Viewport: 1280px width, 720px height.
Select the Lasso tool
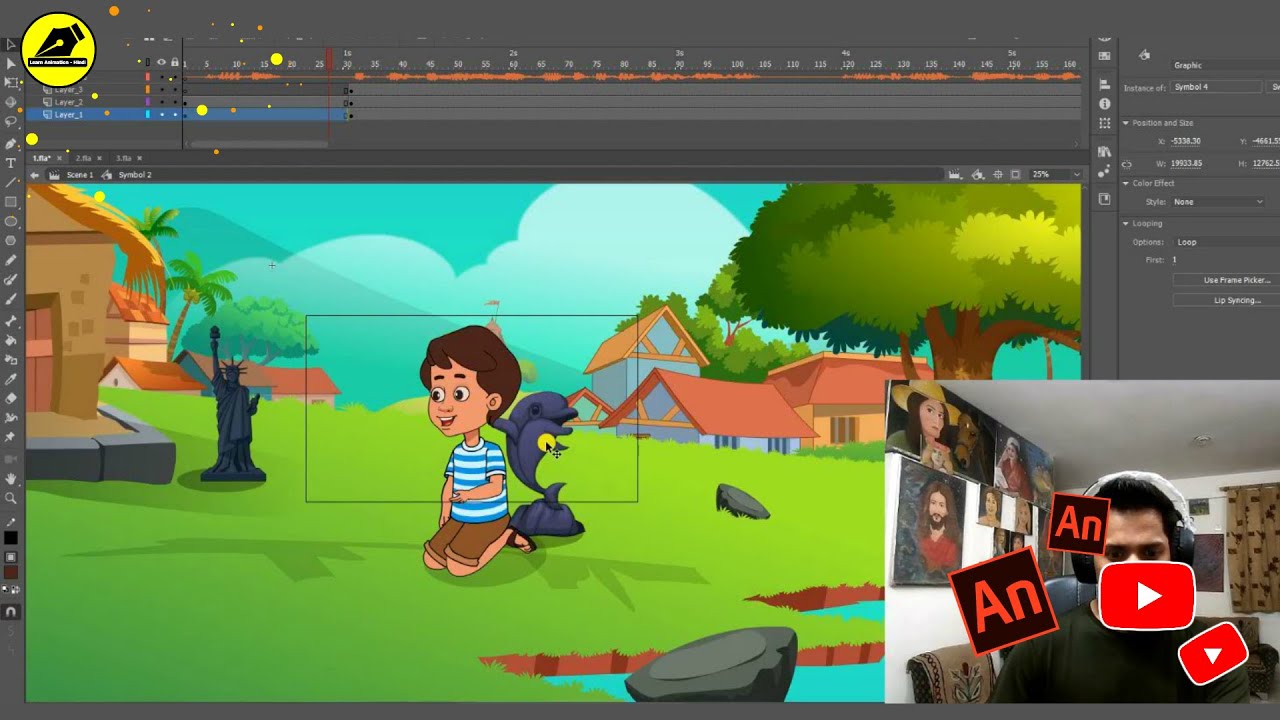pos(11,122)
